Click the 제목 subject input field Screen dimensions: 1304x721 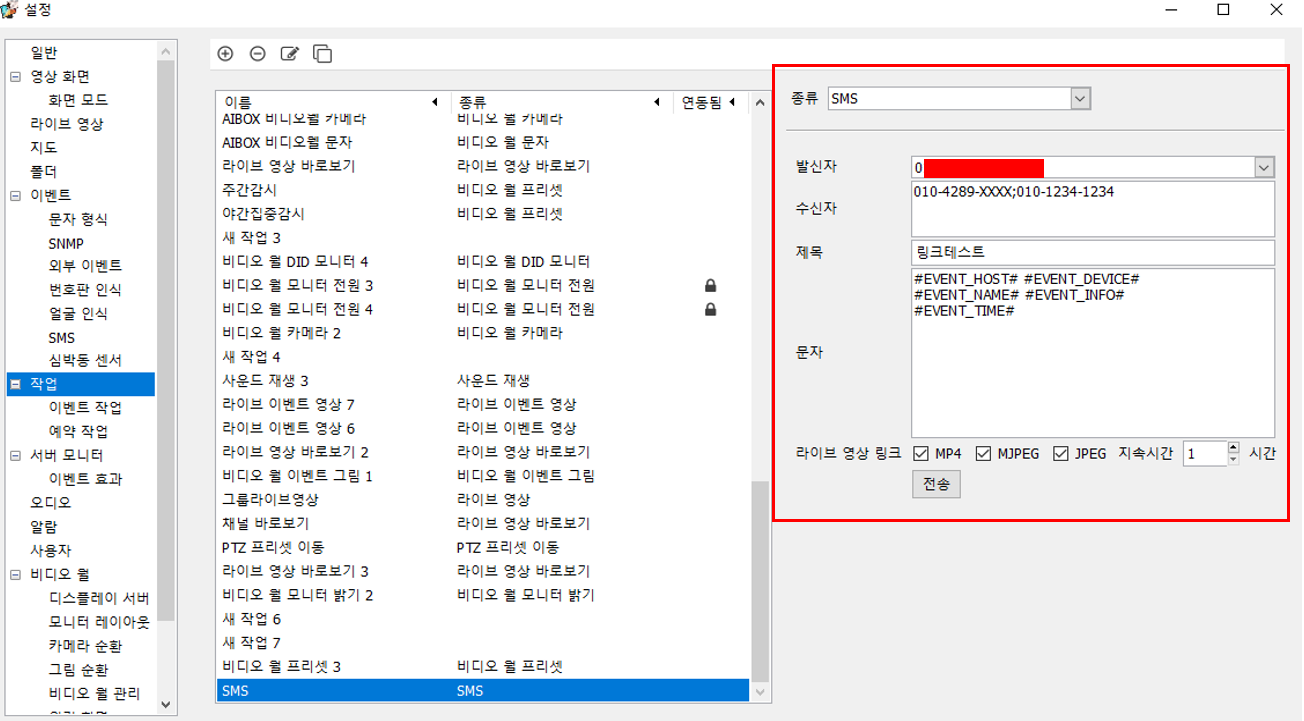coord(1092,253)
